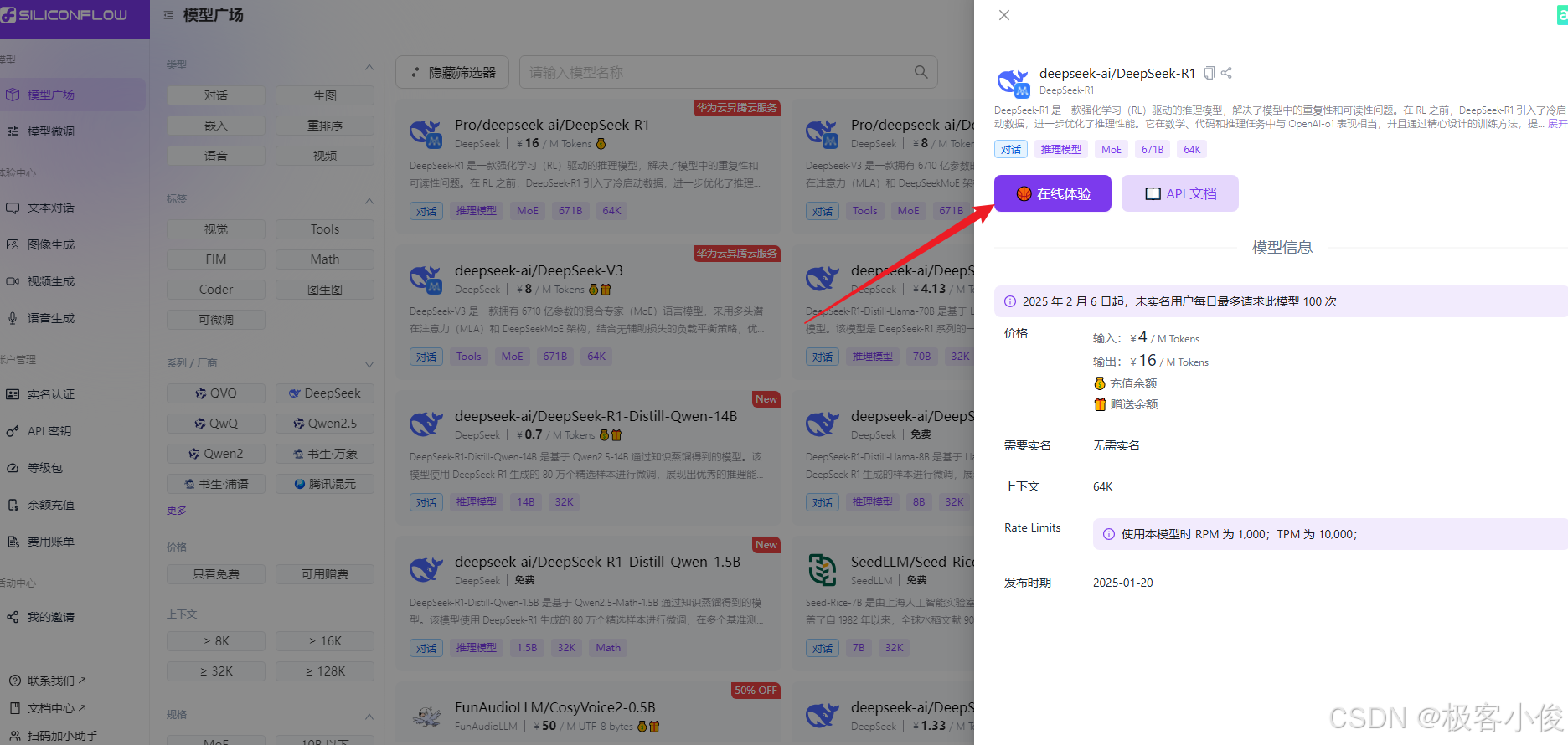Select the ≥ 32K context filter
The width and height of the screenshot is (1568, 745).
pyautogui.click(x=216, y=671)
